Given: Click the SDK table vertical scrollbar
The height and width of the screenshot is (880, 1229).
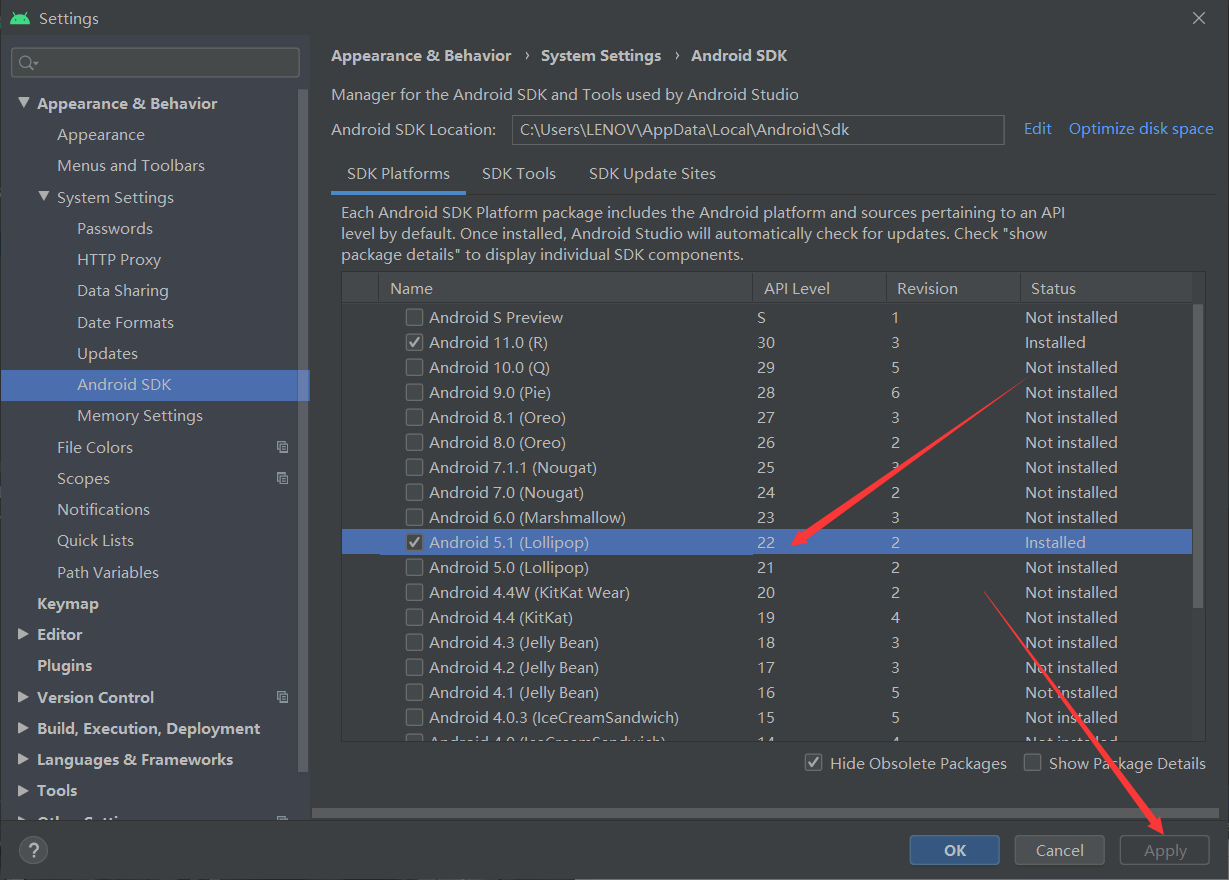Looking at the screenshot, I should point(1198,455).
